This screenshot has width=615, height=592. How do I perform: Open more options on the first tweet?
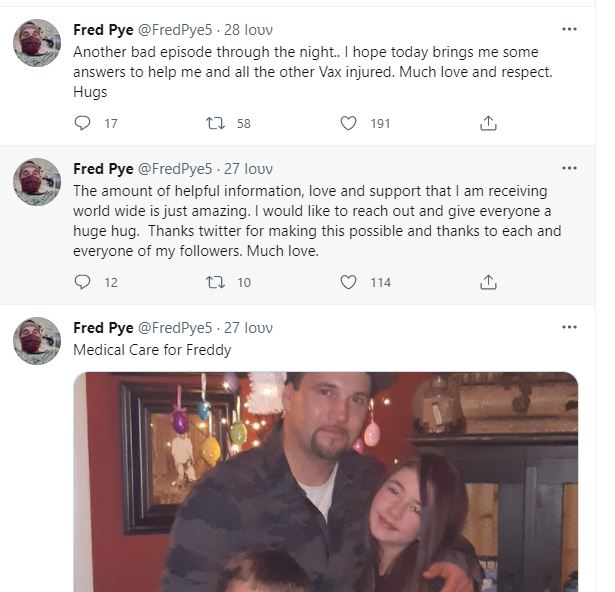[569, 29]
